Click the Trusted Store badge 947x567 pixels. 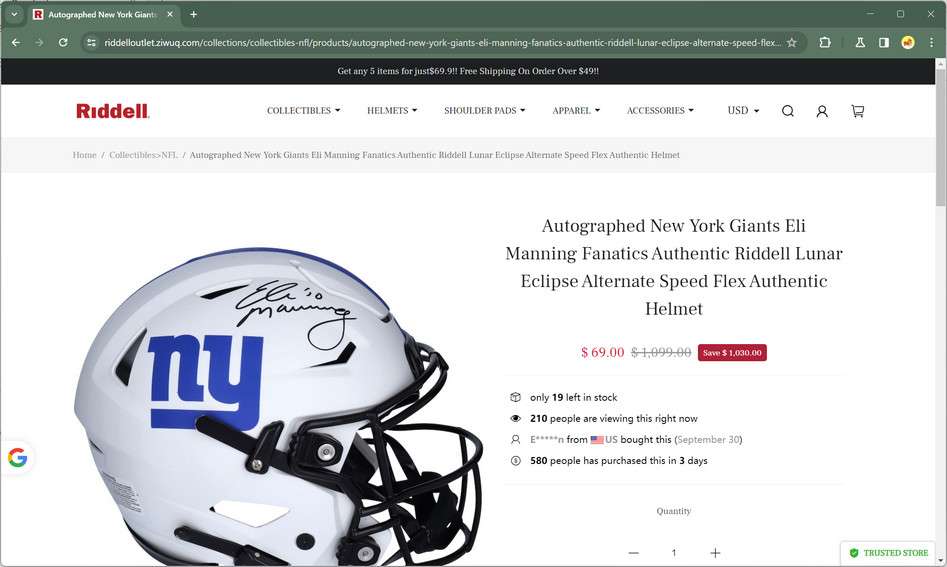point(888,553)
